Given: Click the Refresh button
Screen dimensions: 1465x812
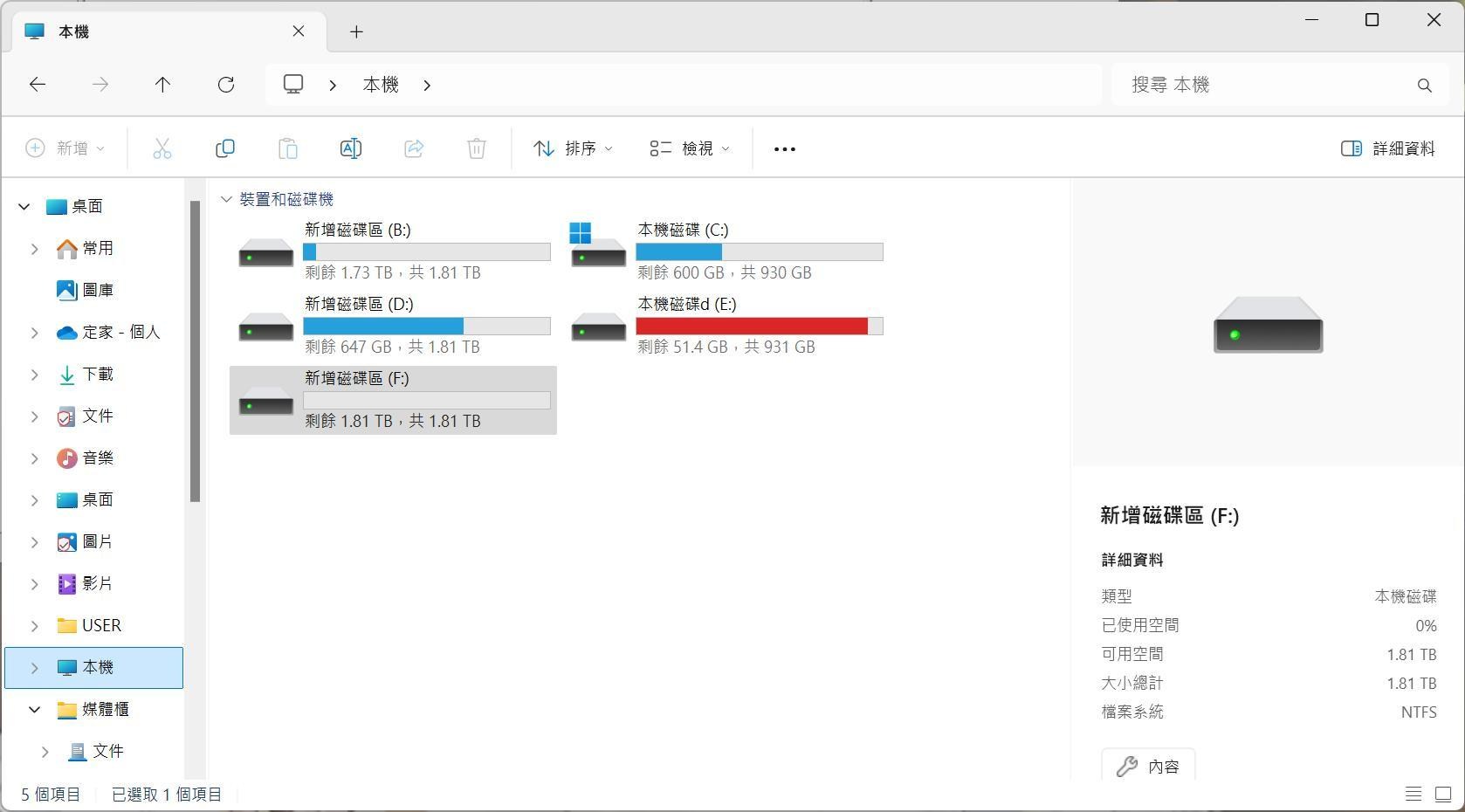Looking at the screenshot, I should [x=226, y=85].
